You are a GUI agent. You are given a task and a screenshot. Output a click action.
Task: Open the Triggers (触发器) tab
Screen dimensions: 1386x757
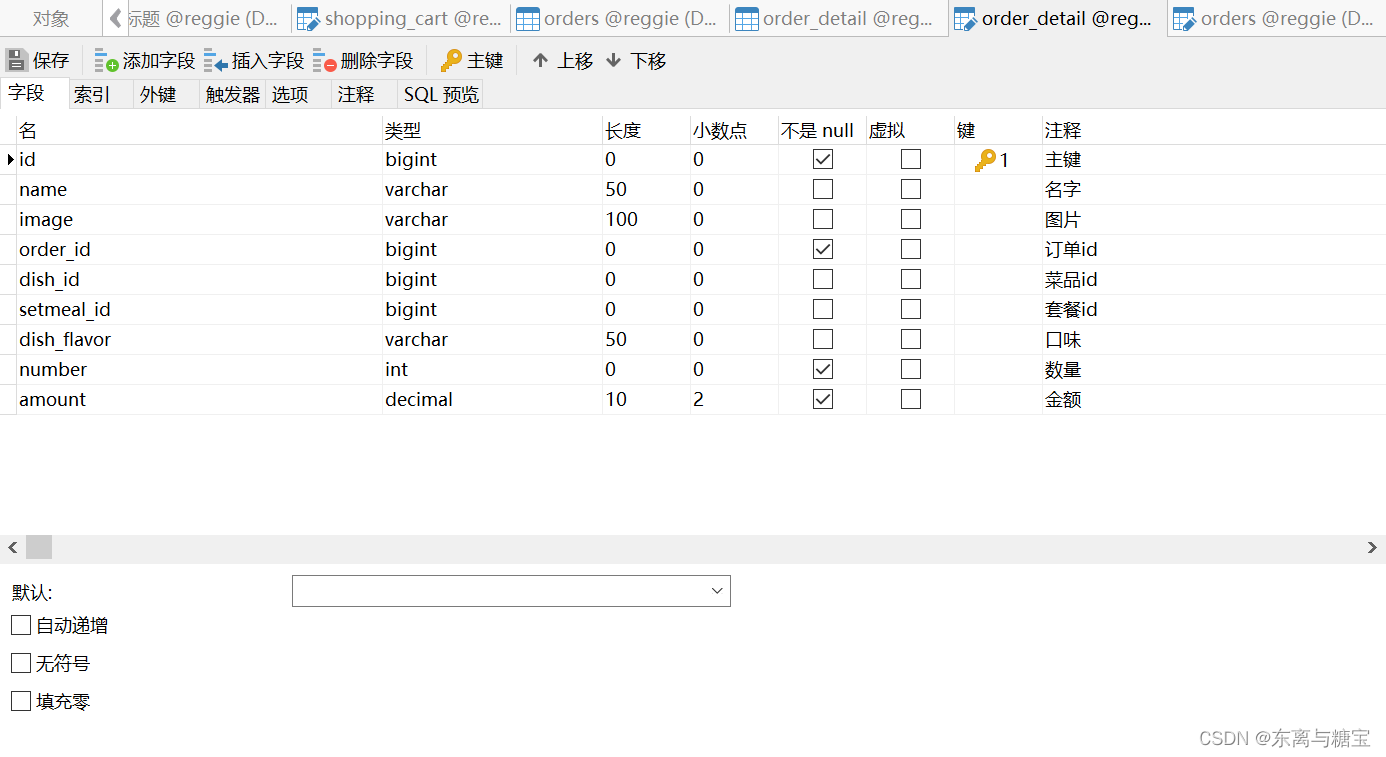[x=233, y=94]
